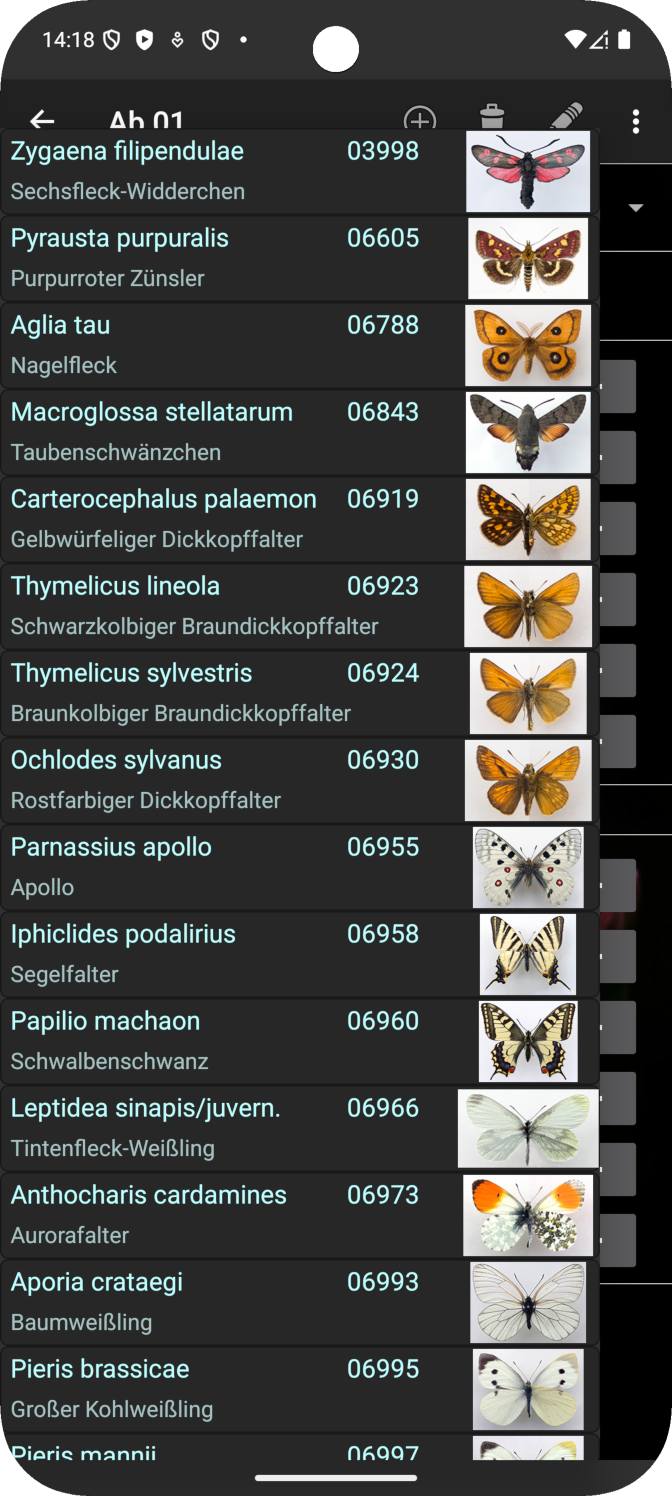The image size is (672, 1496).
Task: Tap the Iphiclides podalirius butterfly image
Action: [528, 954]
